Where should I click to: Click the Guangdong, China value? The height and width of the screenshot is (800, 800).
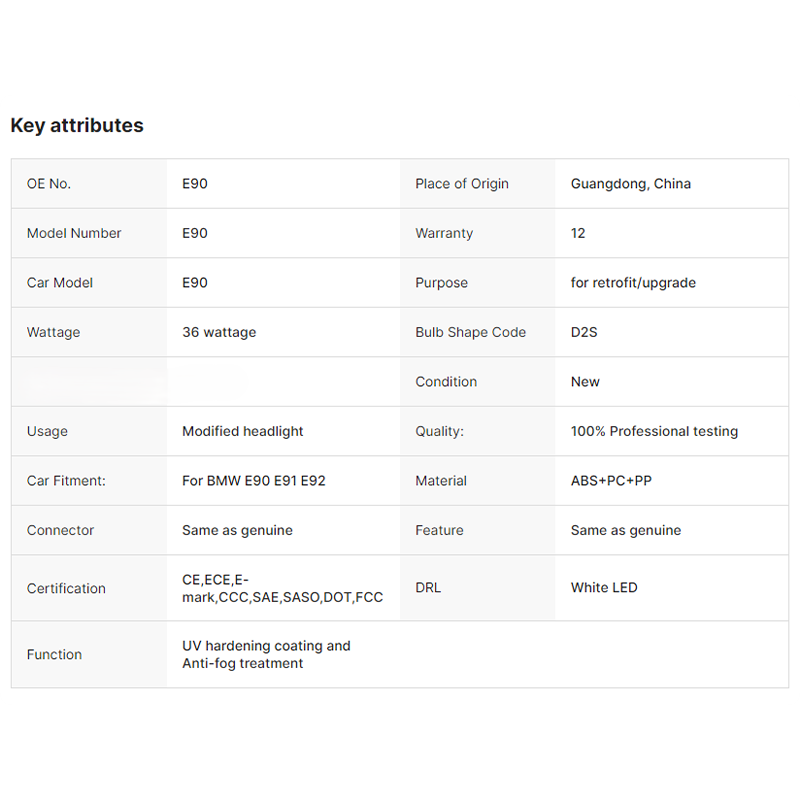tap(631, 184)
